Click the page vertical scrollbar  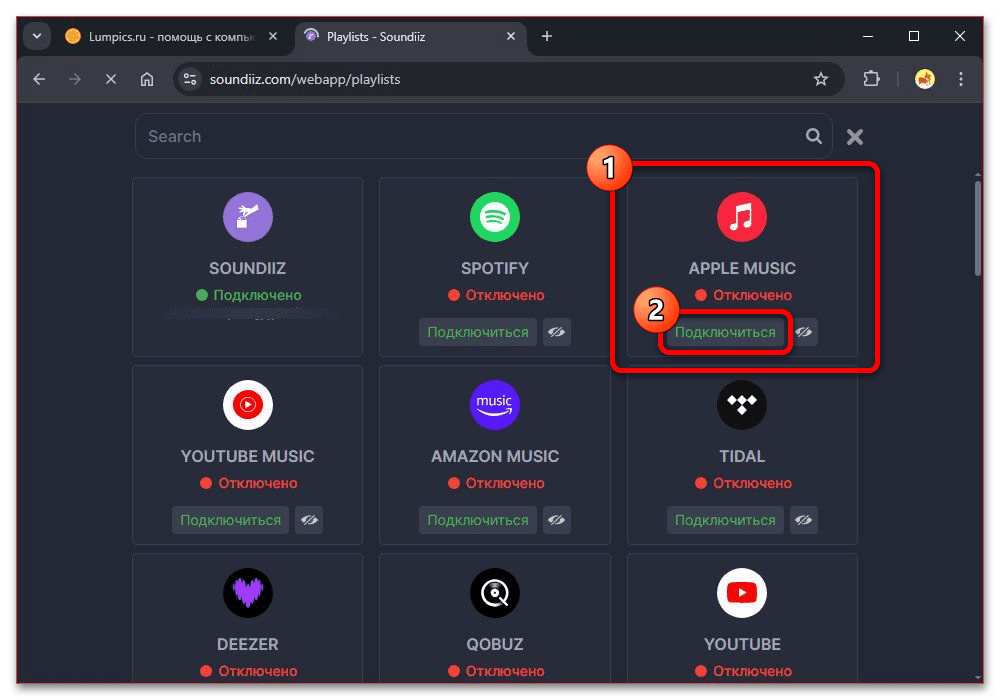[979, 230]
